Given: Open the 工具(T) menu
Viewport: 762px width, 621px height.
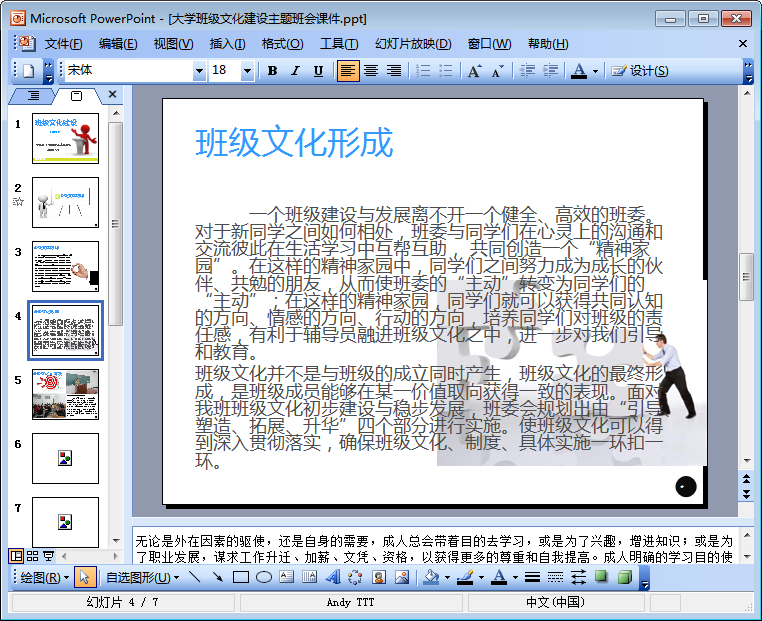Looking at the screenshot, I should point(339,44).
